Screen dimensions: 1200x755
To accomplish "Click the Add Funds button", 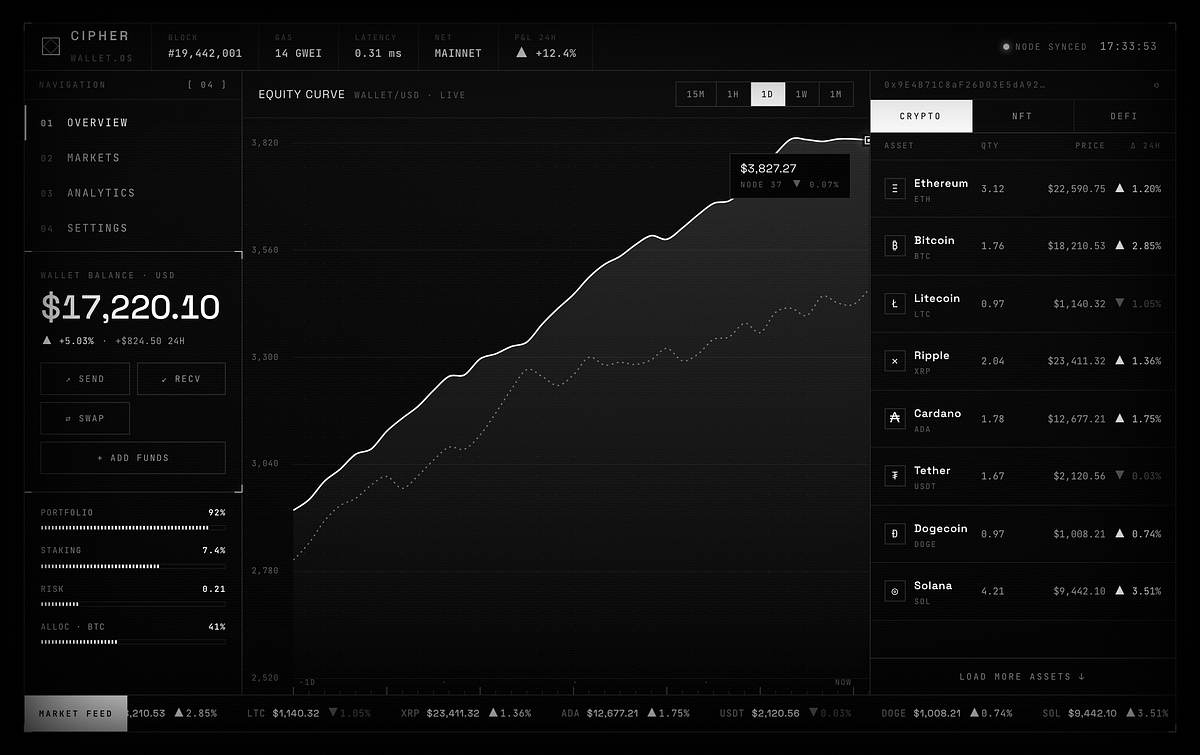I will pyautogui.click(x=133, y=457).
